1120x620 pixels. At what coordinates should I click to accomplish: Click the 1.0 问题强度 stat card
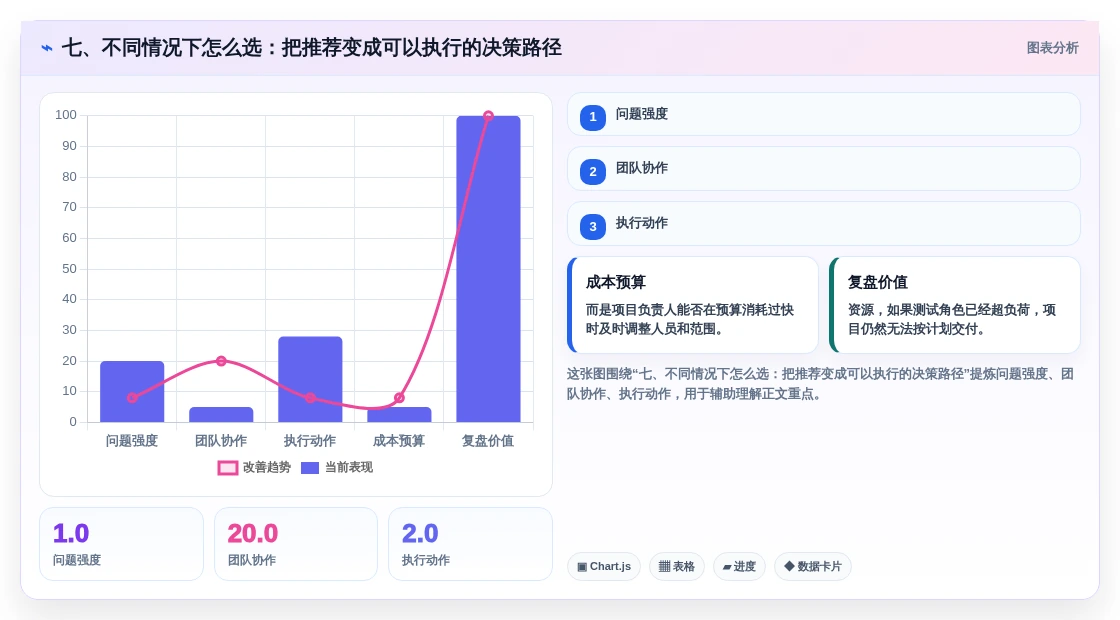coord(121,544)
